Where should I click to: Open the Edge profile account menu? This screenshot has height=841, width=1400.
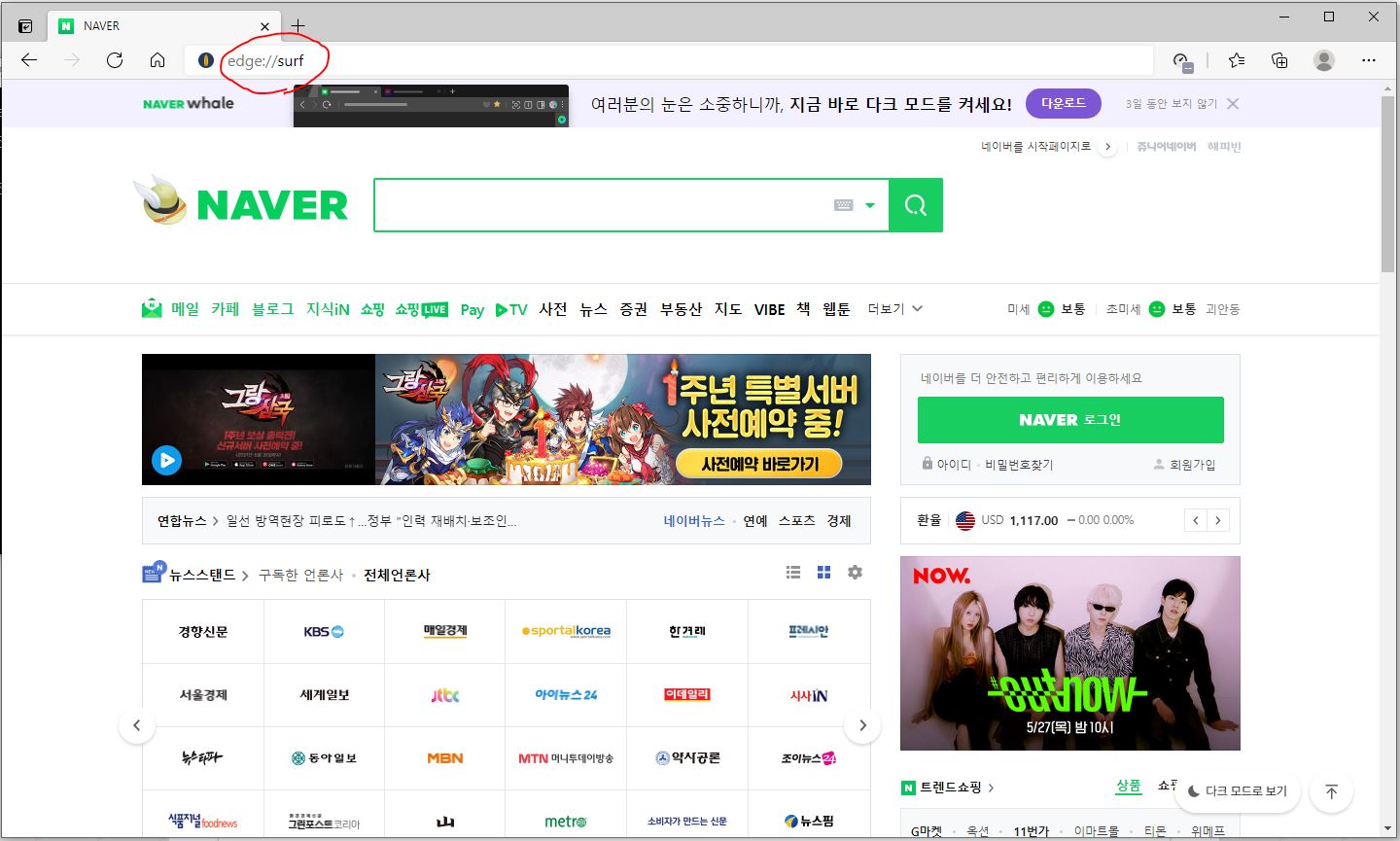point(1324,60)
